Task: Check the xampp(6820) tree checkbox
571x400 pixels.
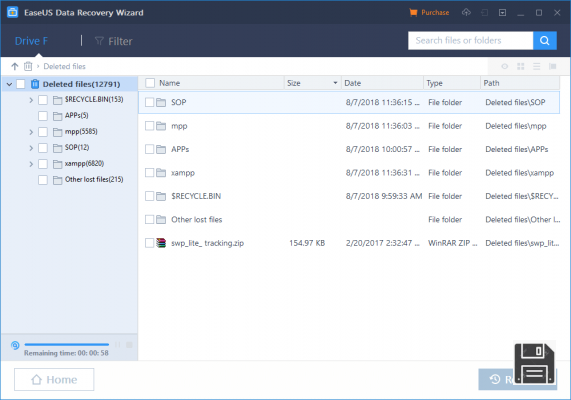Action: click(43, 164)
